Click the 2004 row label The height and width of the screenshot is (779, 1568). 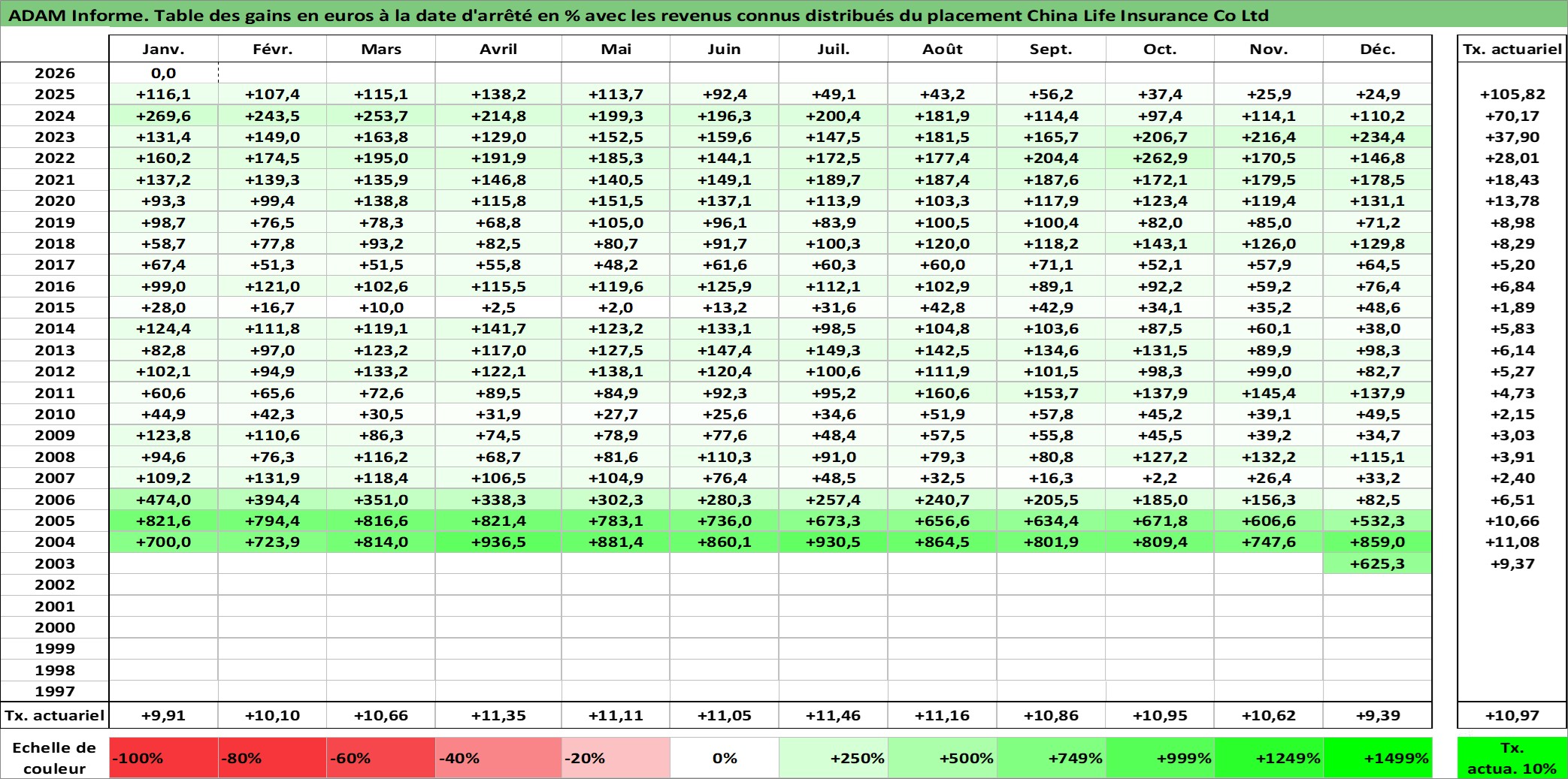click(55, 542)
